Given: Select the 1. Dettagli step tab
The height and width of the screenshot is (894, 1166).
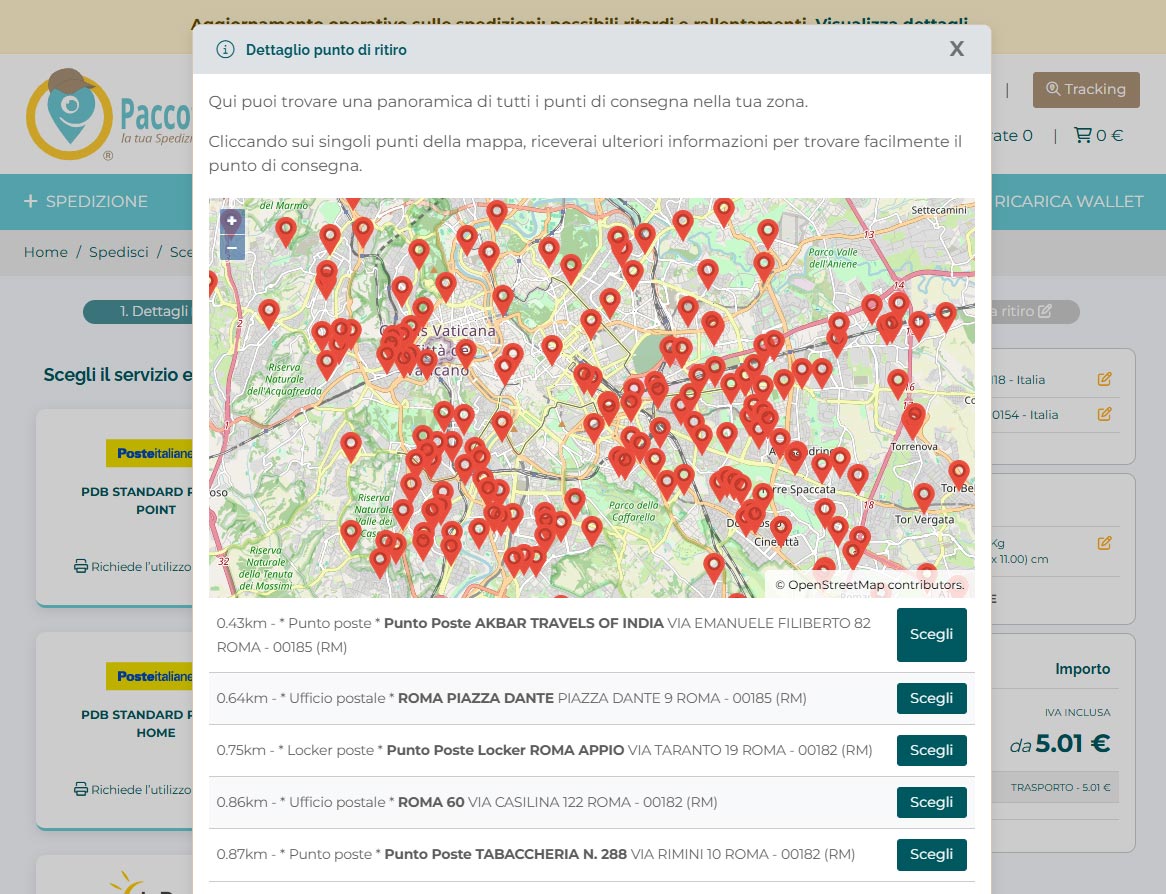Looking at the screenshot, I should point(138,312).
